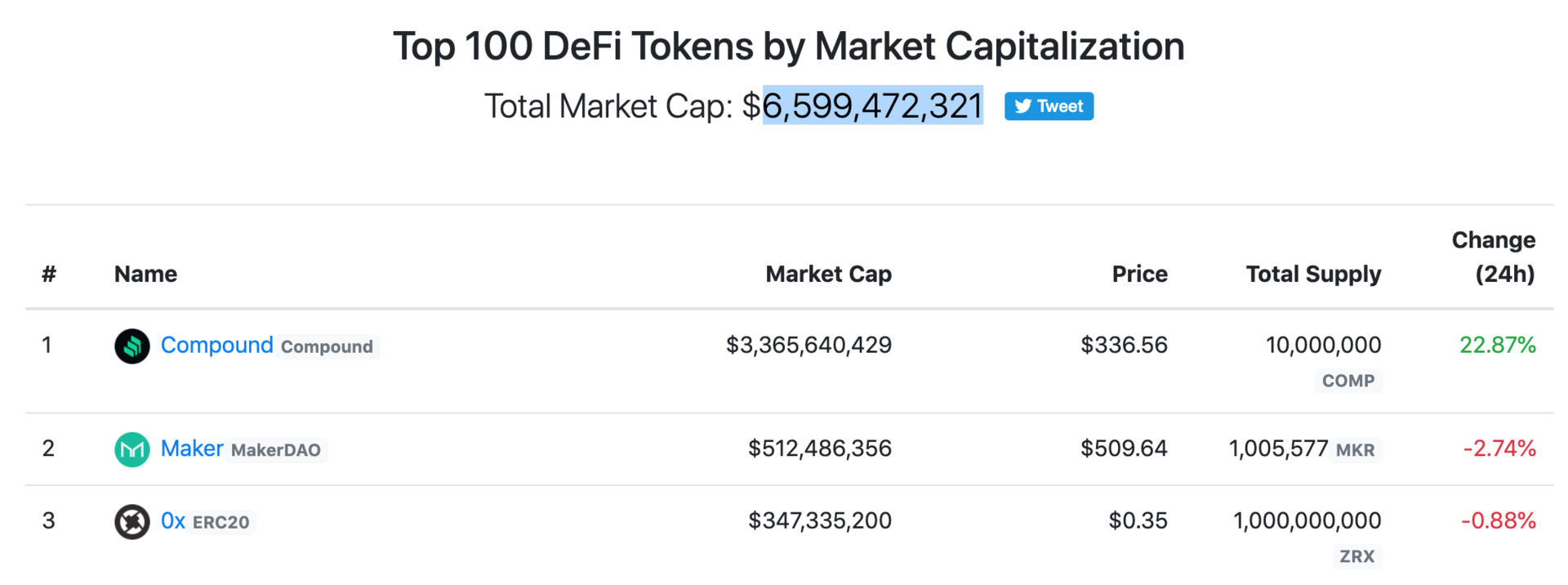Click the Price column header

click(1139, 274)
